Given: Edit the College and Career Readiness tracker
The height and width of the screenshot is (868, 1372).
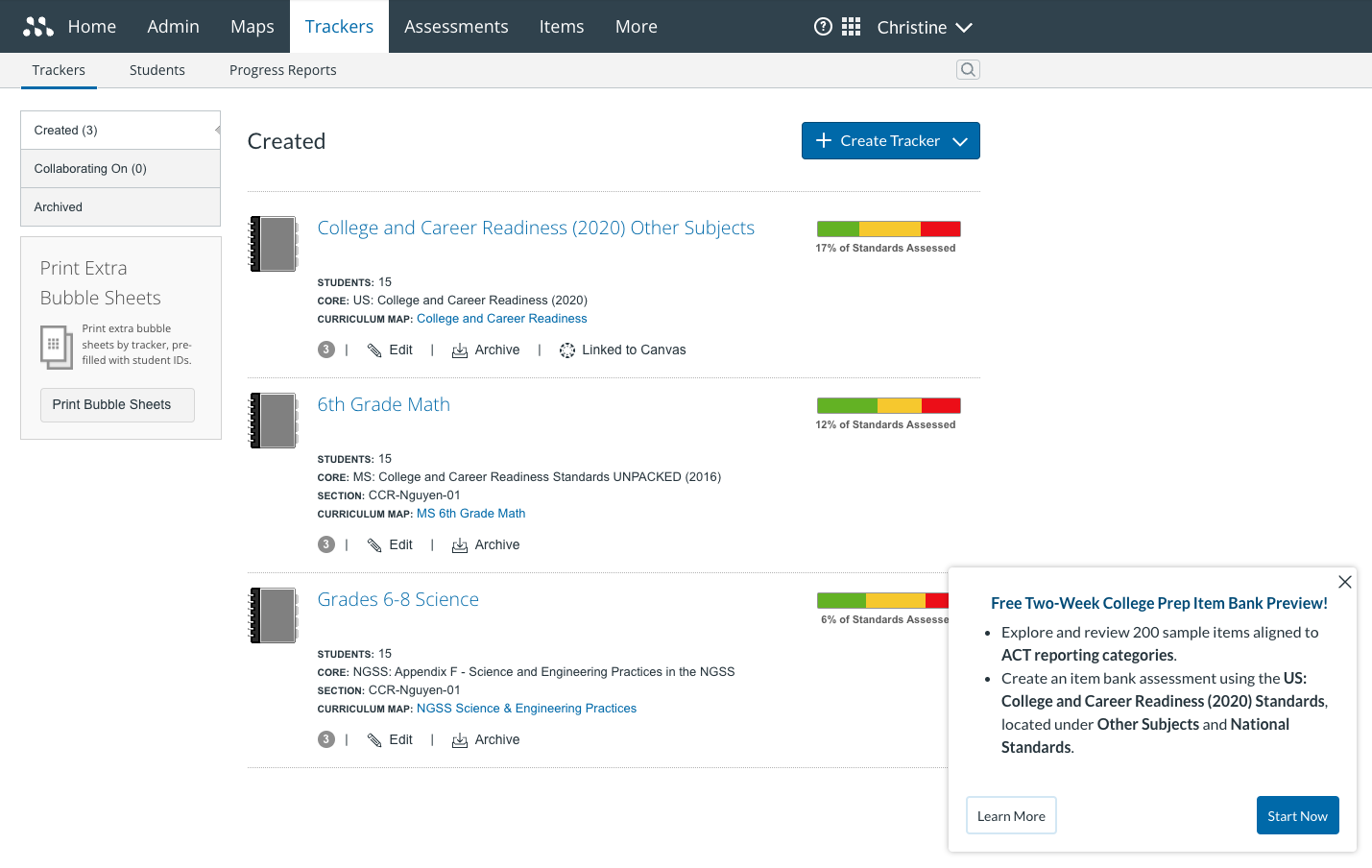Looking at the screenshot, I should pos(390,350).
